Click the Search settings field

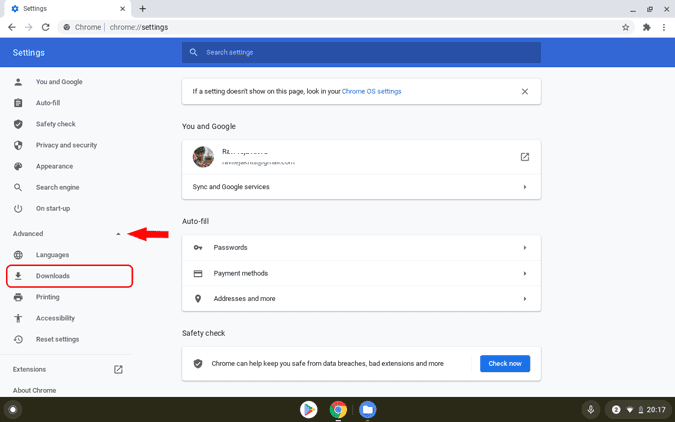tap(361, 52)
